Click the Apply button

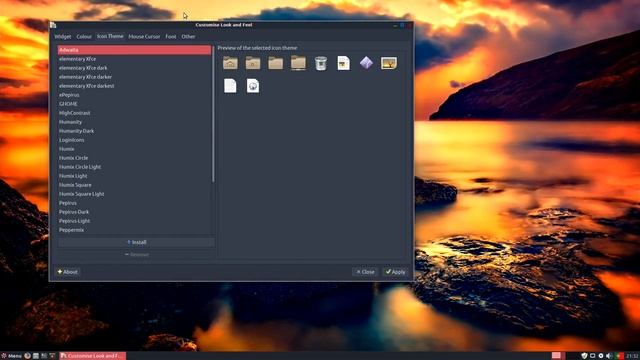396,272
